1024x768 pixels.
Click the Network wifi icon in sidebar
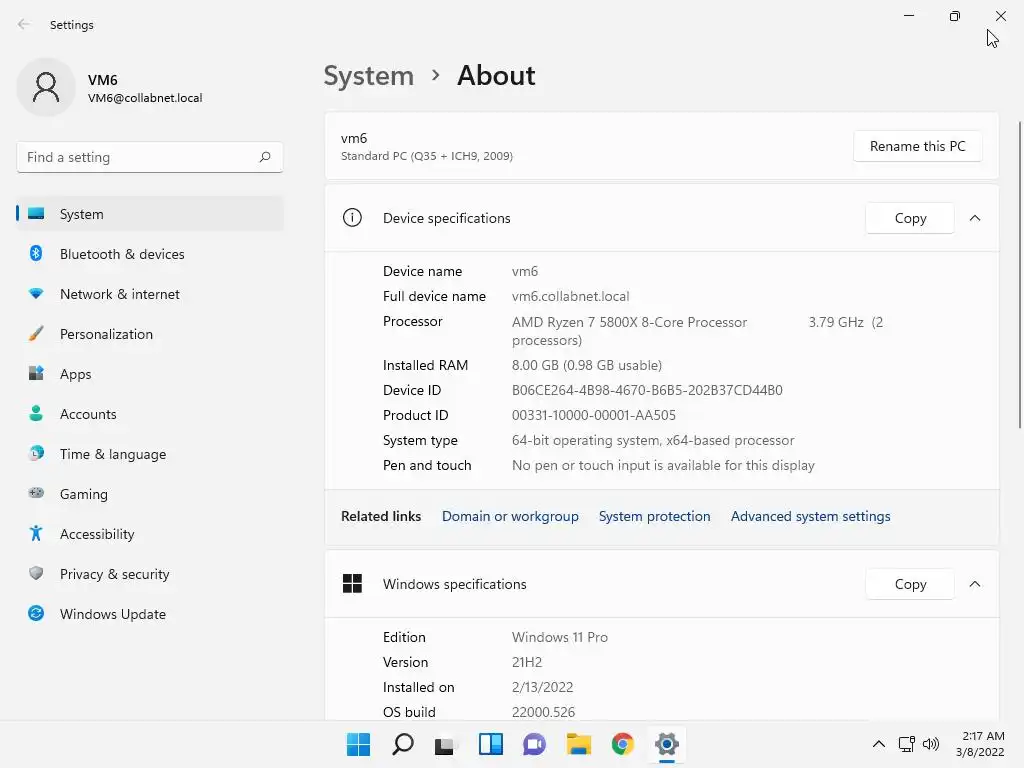click(36, 294)
